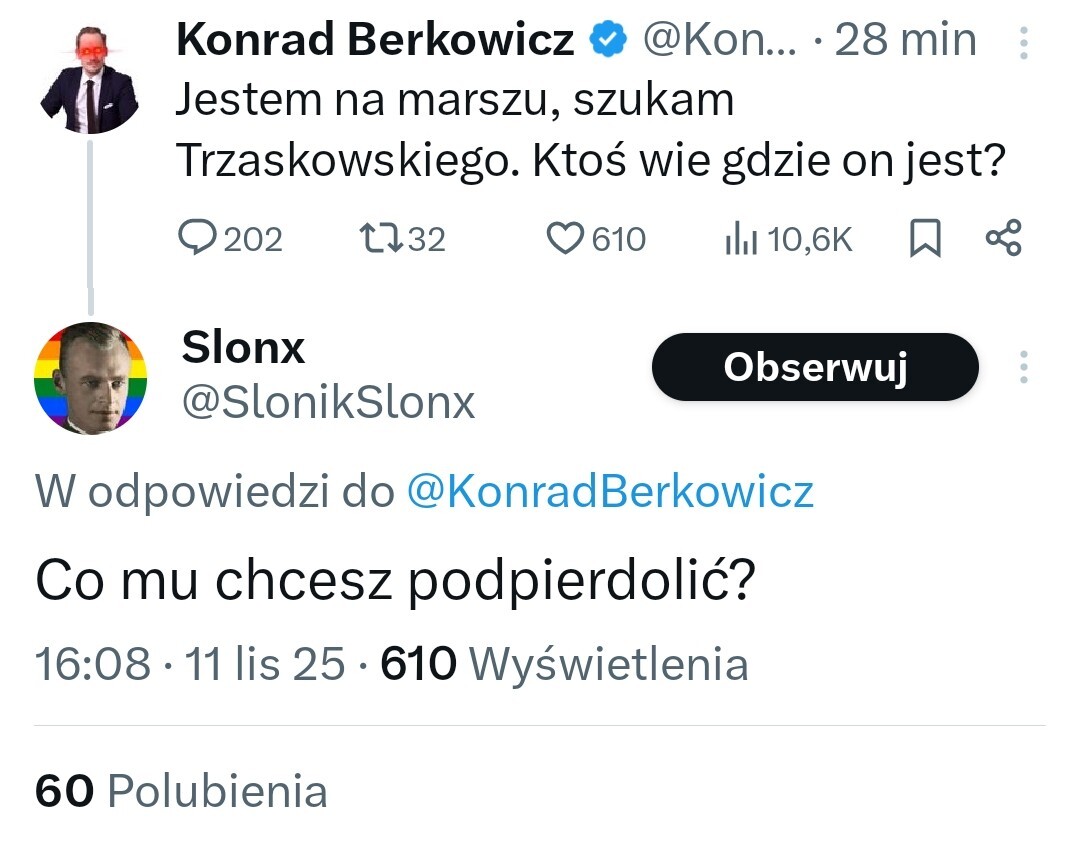Click the 28 min timestamp on the tweet
1080x843 pixels.
point(905,40)
